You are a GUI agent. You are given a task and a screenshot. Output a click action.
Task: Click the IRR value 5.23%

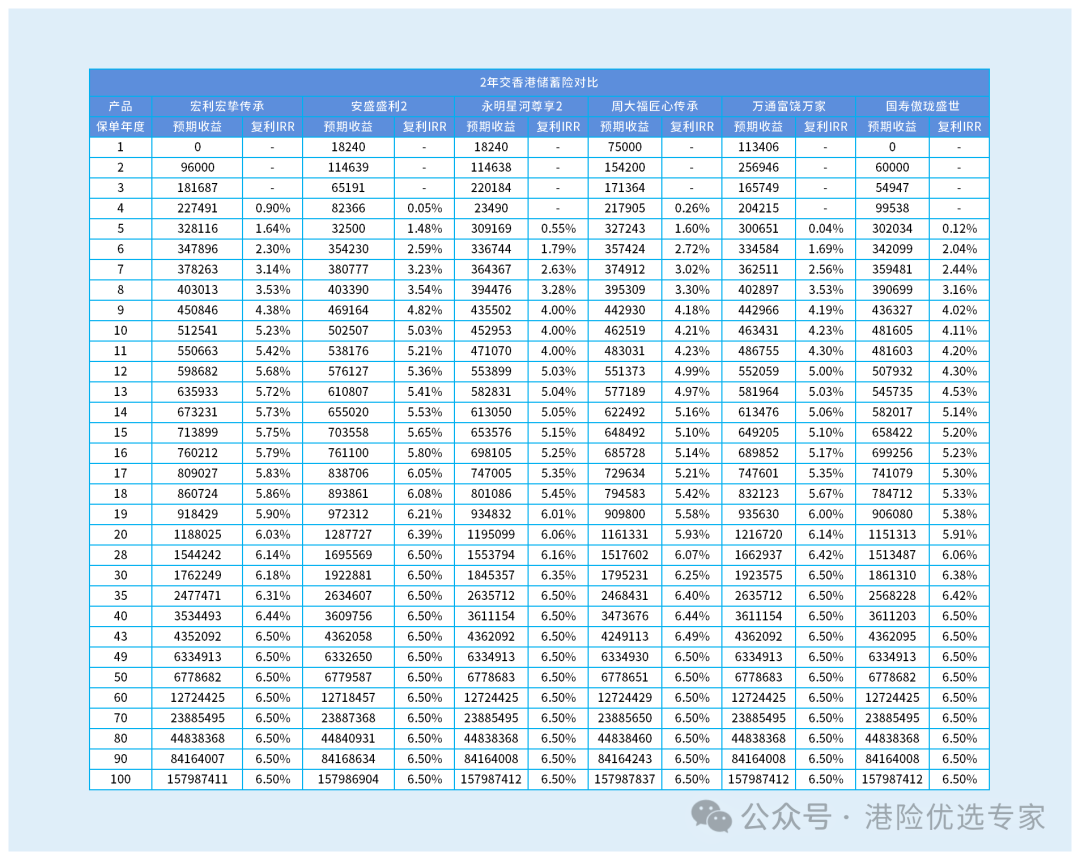(273, 331)
